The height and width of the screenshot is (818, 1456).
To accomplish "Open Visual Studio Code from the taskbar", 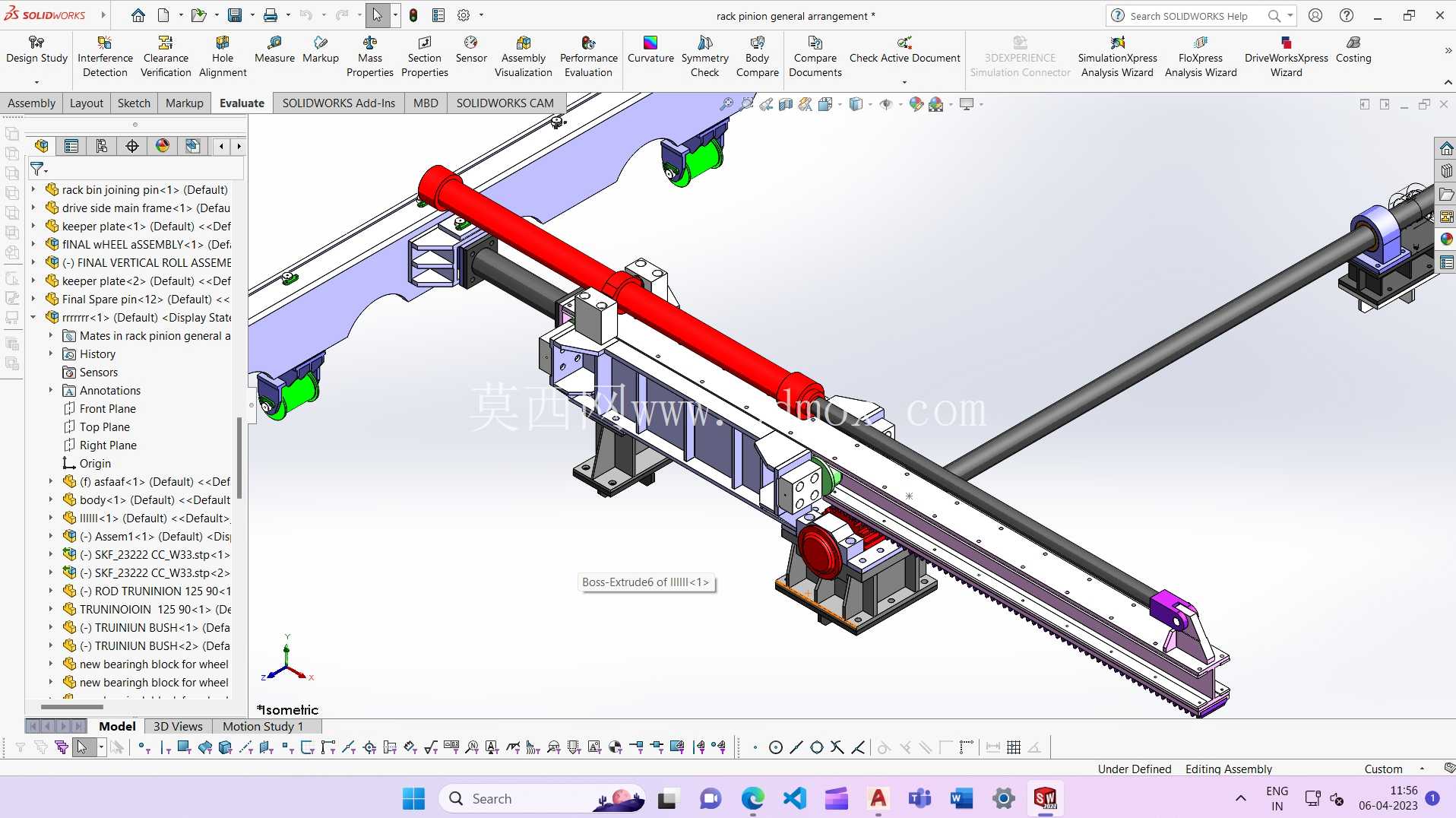I will pyautogui.click(x=794, y=798).
